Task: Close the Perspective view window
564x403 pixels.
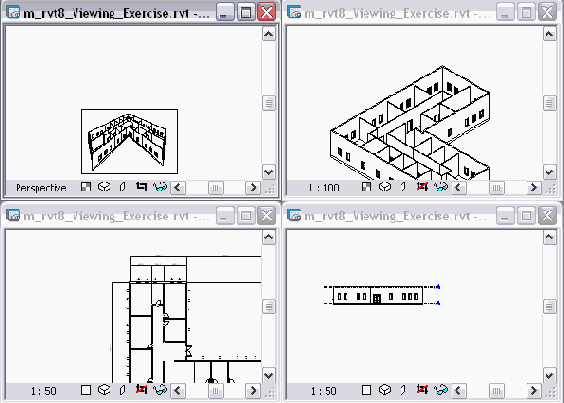Action: tap(267, 13)
